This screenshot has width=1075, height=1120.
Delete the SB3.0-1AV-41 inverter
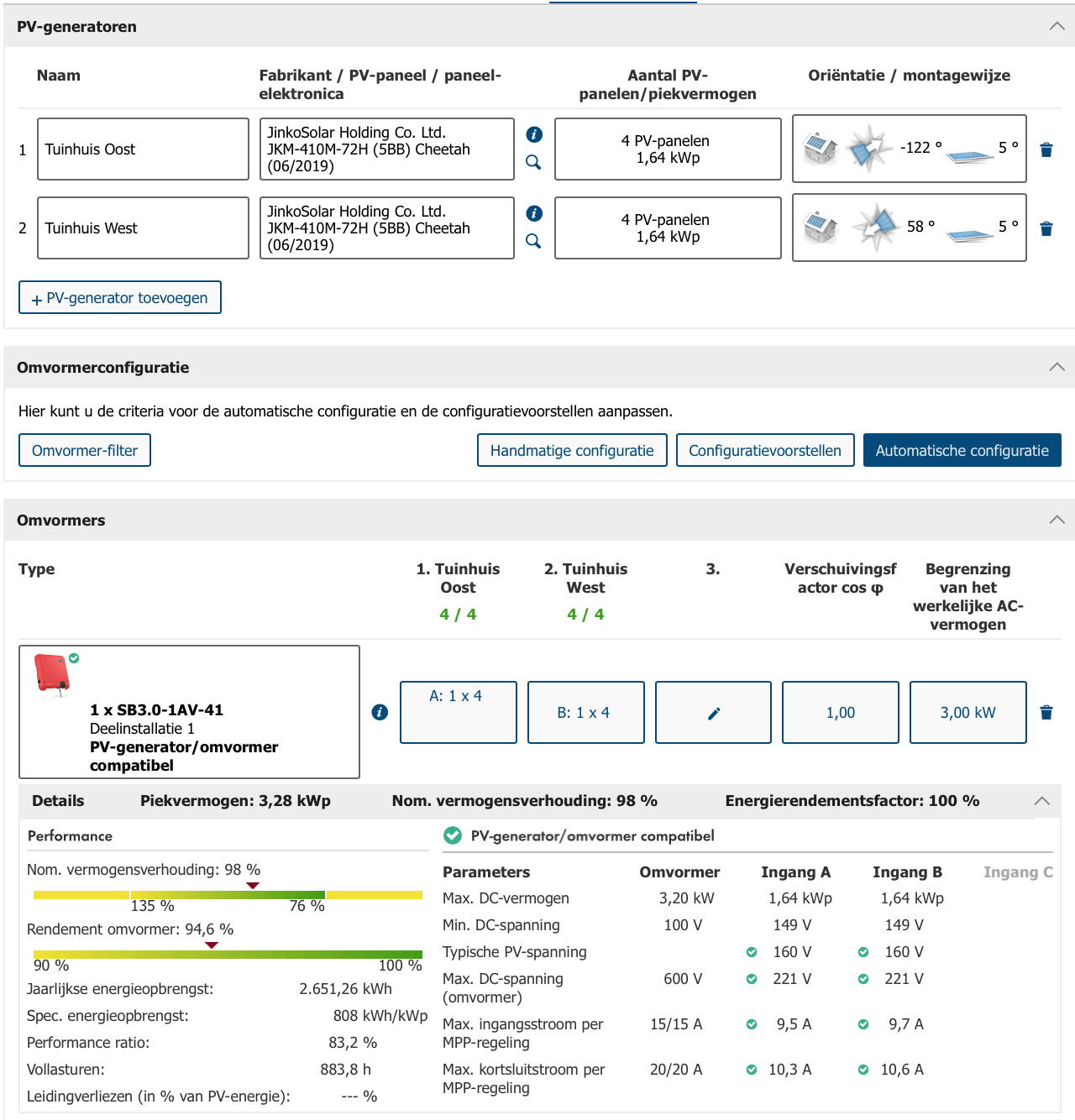(1046, 712)
